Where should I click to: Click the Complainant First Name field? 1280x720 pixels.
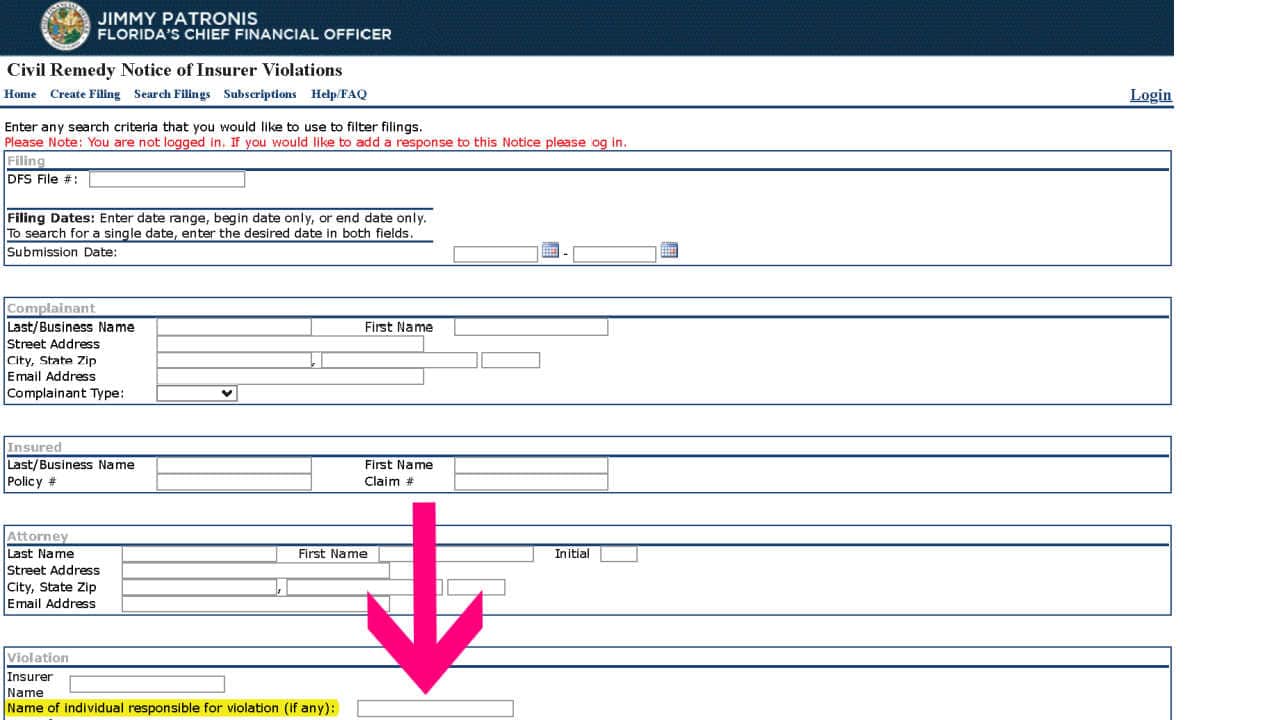pos(531,327)
